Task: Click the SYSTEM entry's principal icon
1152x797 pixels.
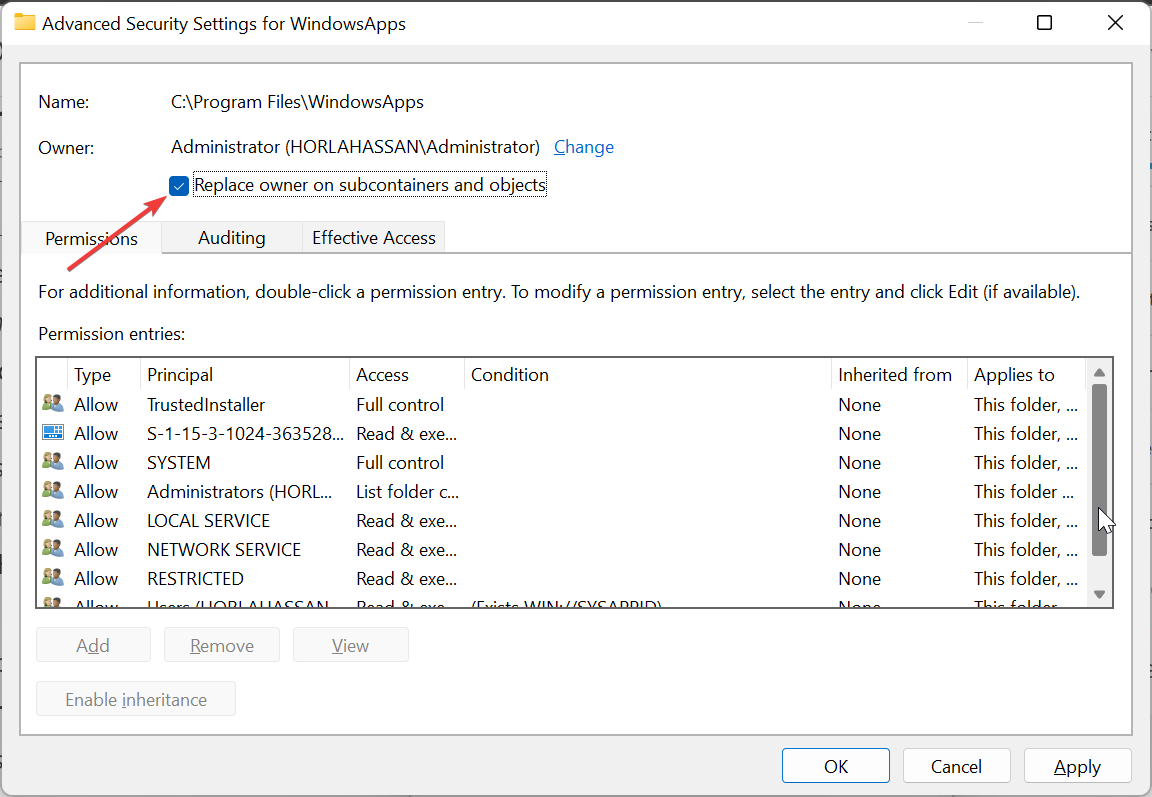Action: click(52, 462)
